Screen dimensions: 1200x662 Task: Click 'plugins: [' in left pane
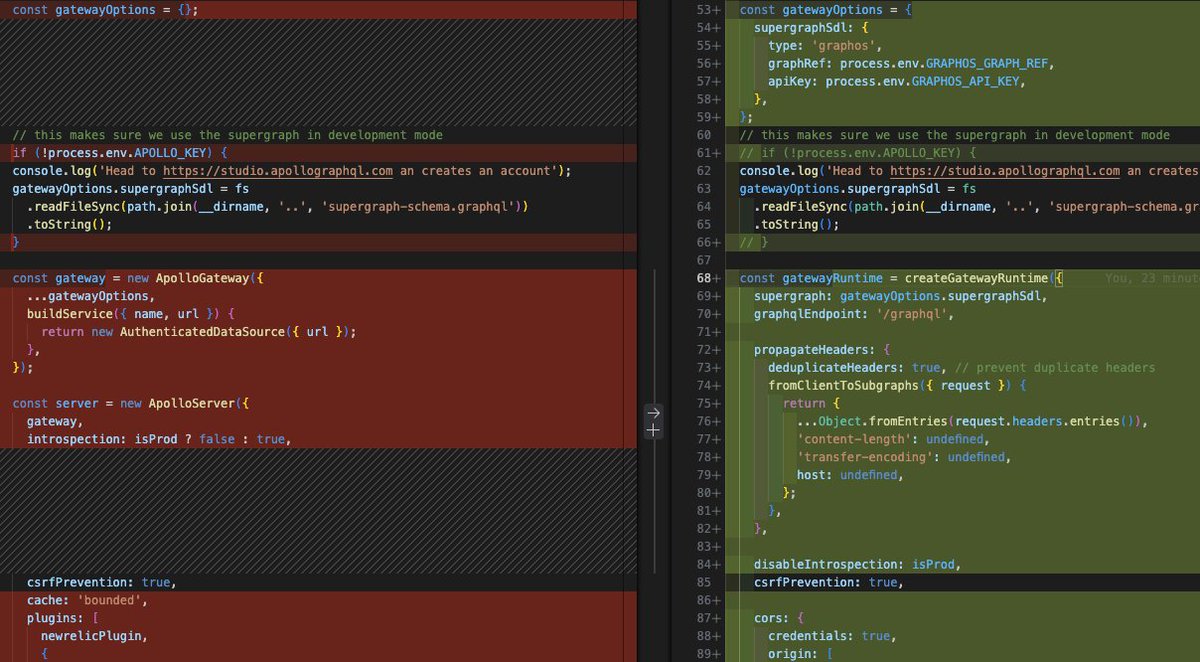point(62,618)
